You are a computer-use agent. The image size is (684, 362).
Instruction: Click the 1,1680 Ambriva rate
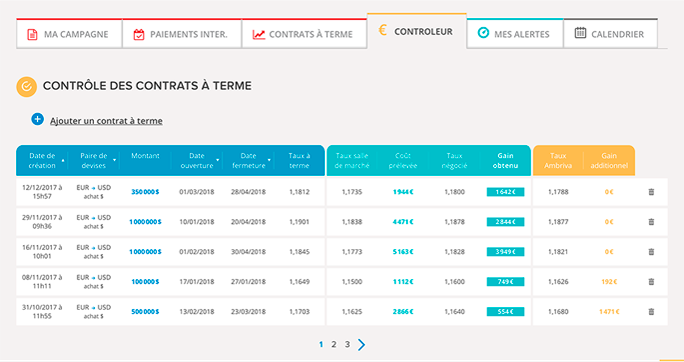coord(558,312)
